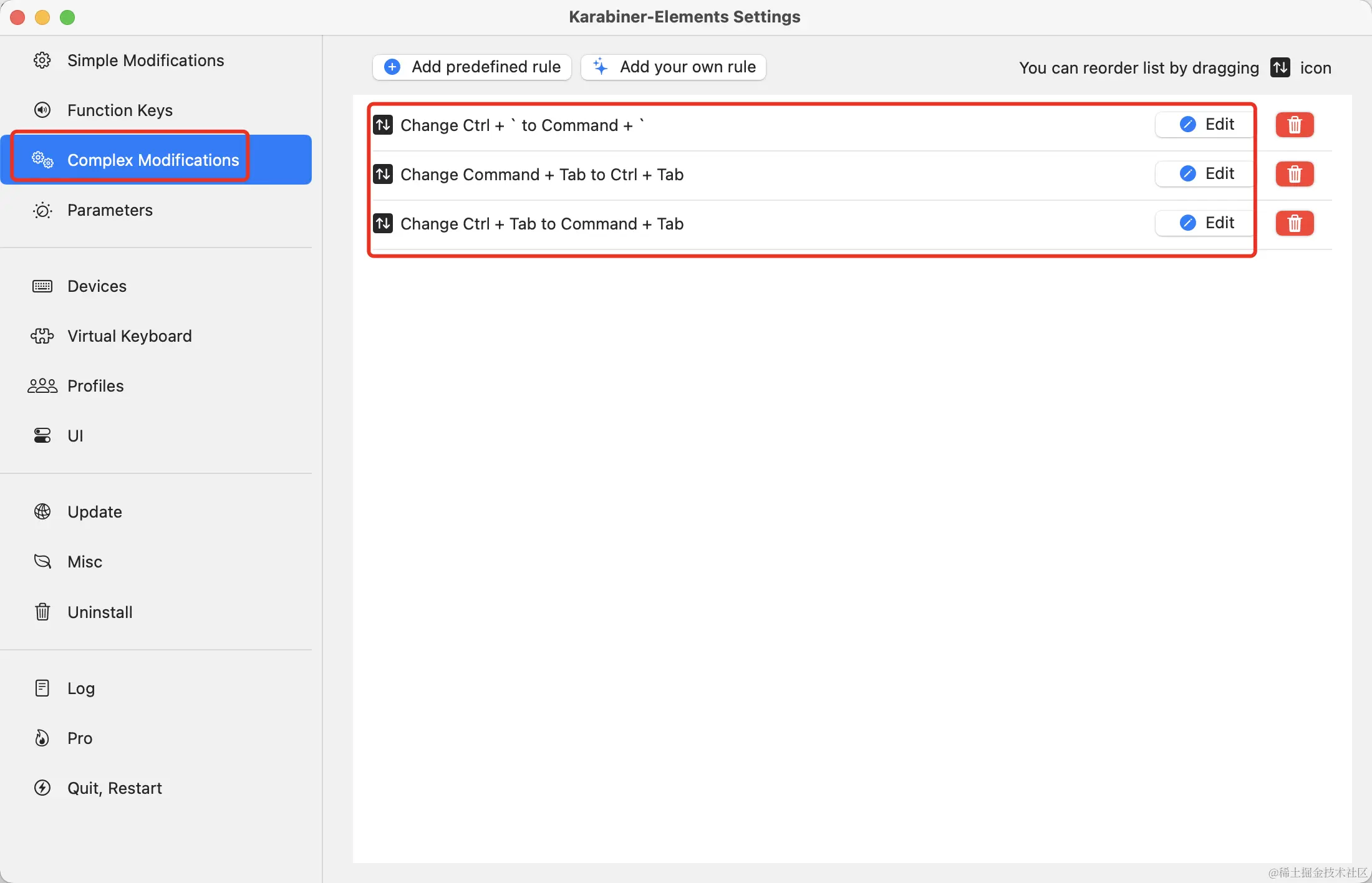This screenshot has width=1372, height=883.
Task: Open Simple Modifications gear icon
Action: [x=42, y=60]
